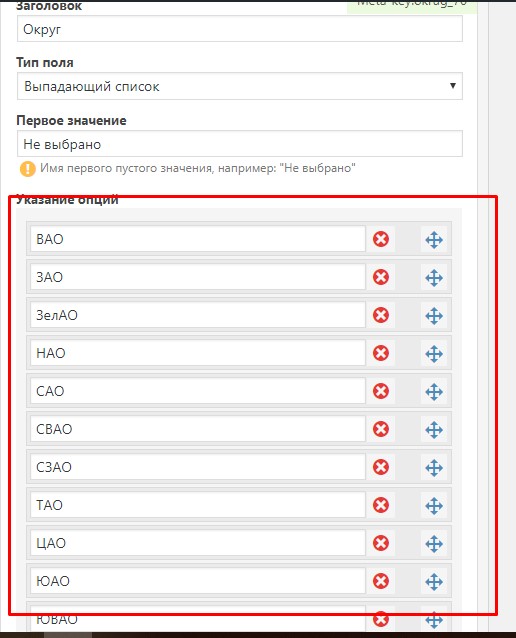Edit the ТАО option text field
The height and width of the screenshot is (638, 516).
pos(198,505)
